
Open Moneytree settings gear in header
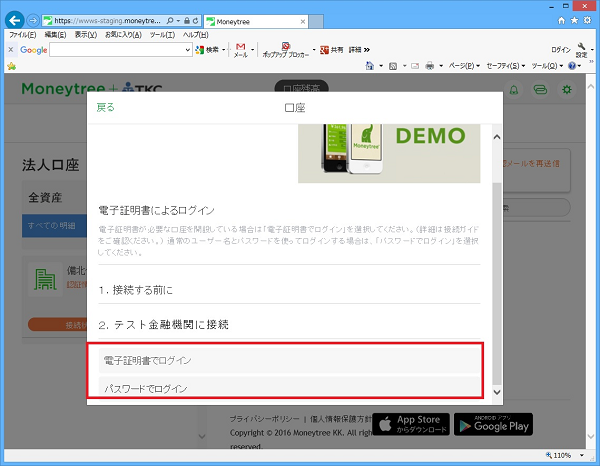[x=566, y=90]
